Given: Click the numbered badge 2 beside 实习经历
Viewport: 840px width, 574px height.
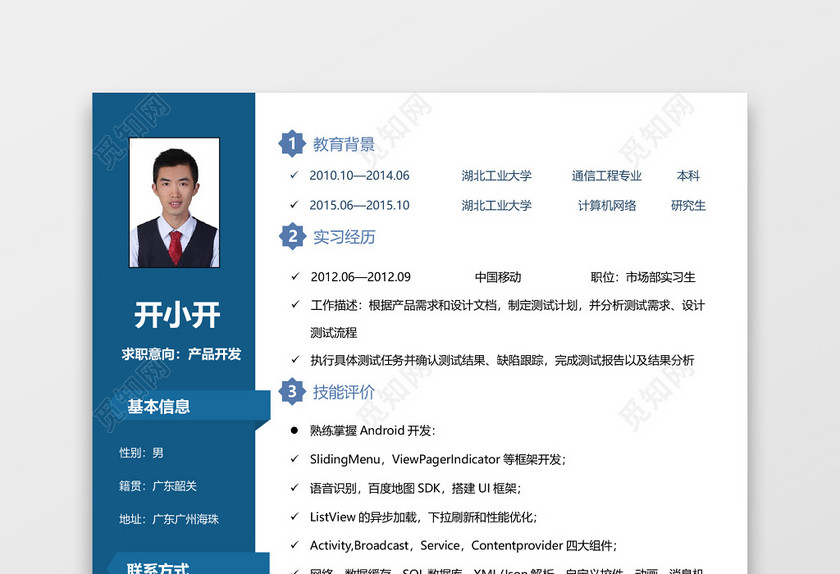Looking at the screenshot, I should [x=292, y=236].
